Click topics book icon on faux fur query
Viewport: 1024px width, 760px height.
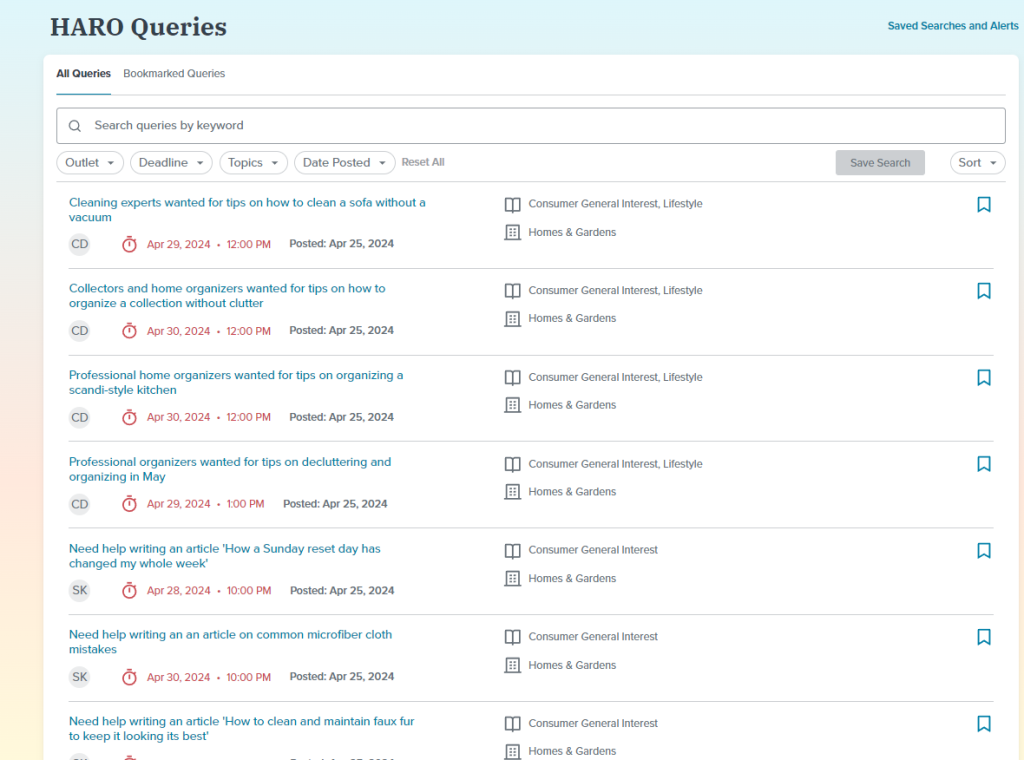513,723
